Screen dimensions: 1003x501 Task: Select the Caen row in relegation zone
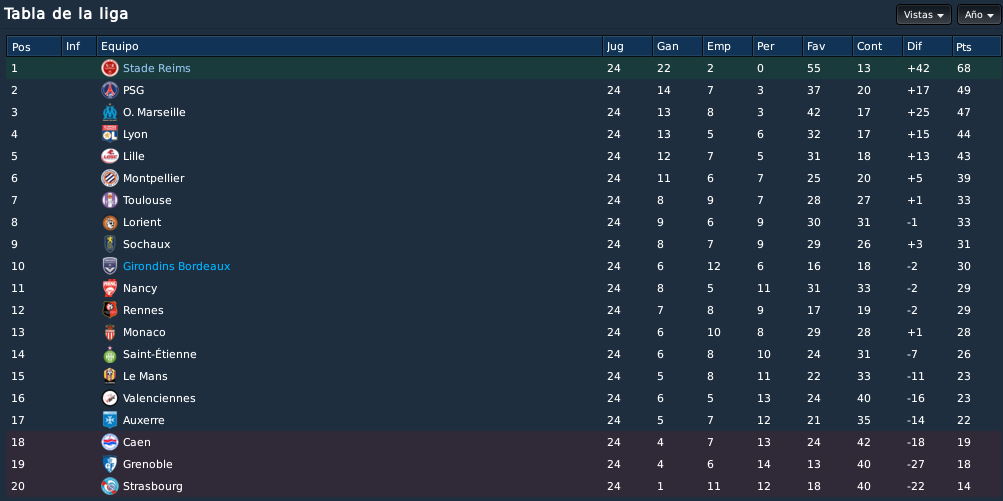[x=503, y=442]
